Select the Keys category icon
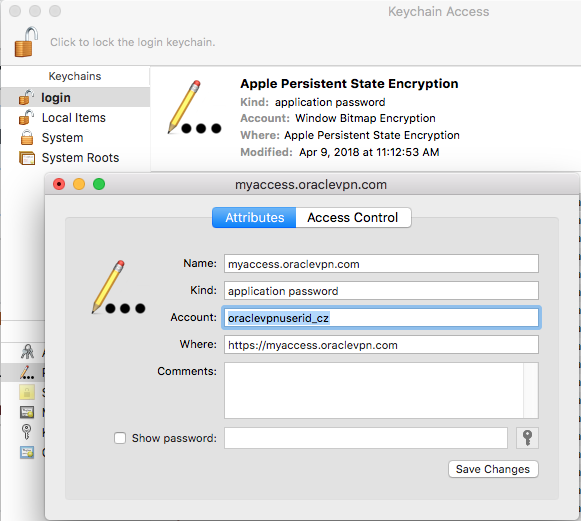581x521 pixels. click(x=26, y=432)
